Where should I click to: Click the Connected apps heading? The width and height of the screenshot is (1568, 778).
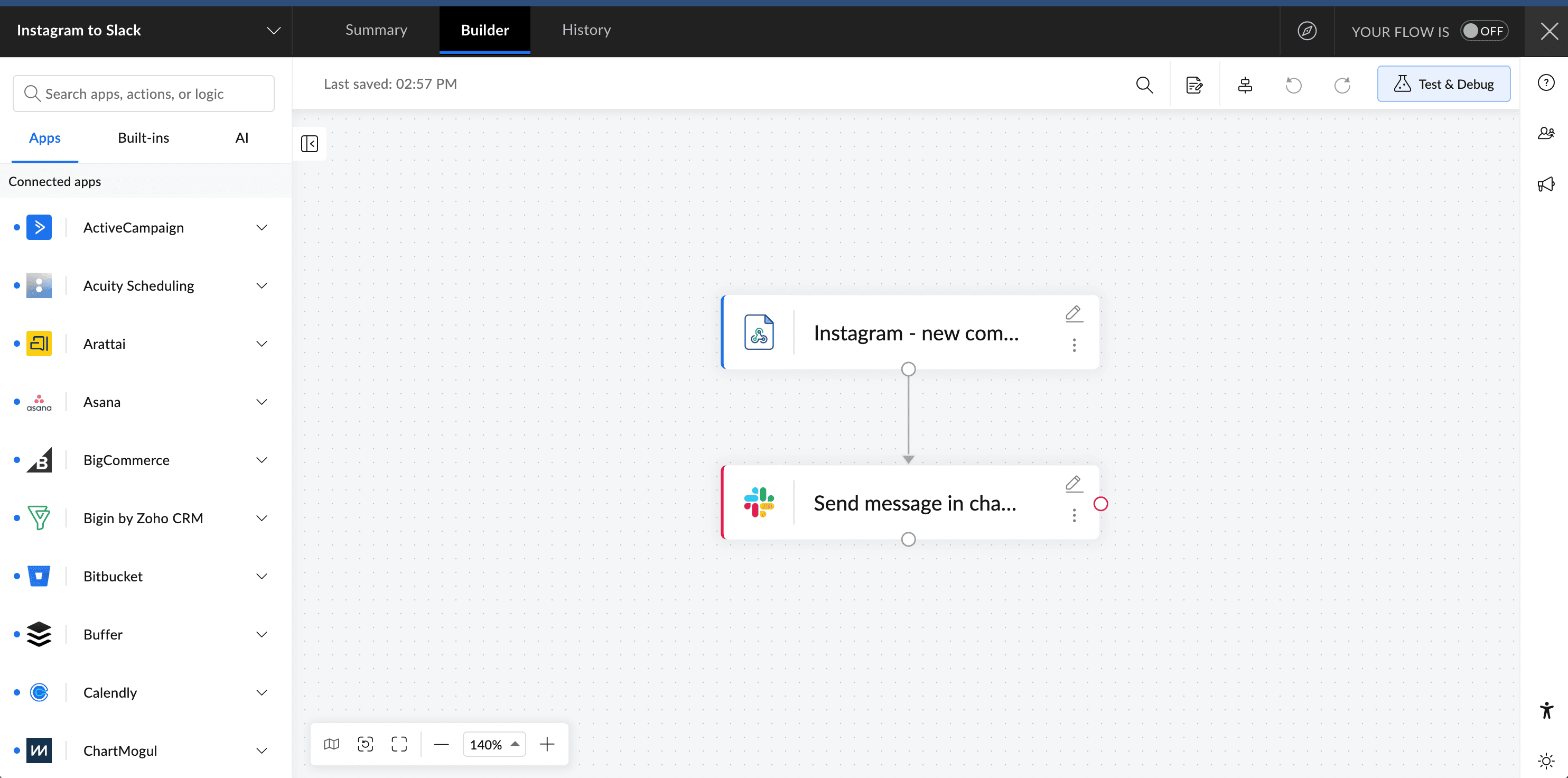55,181
